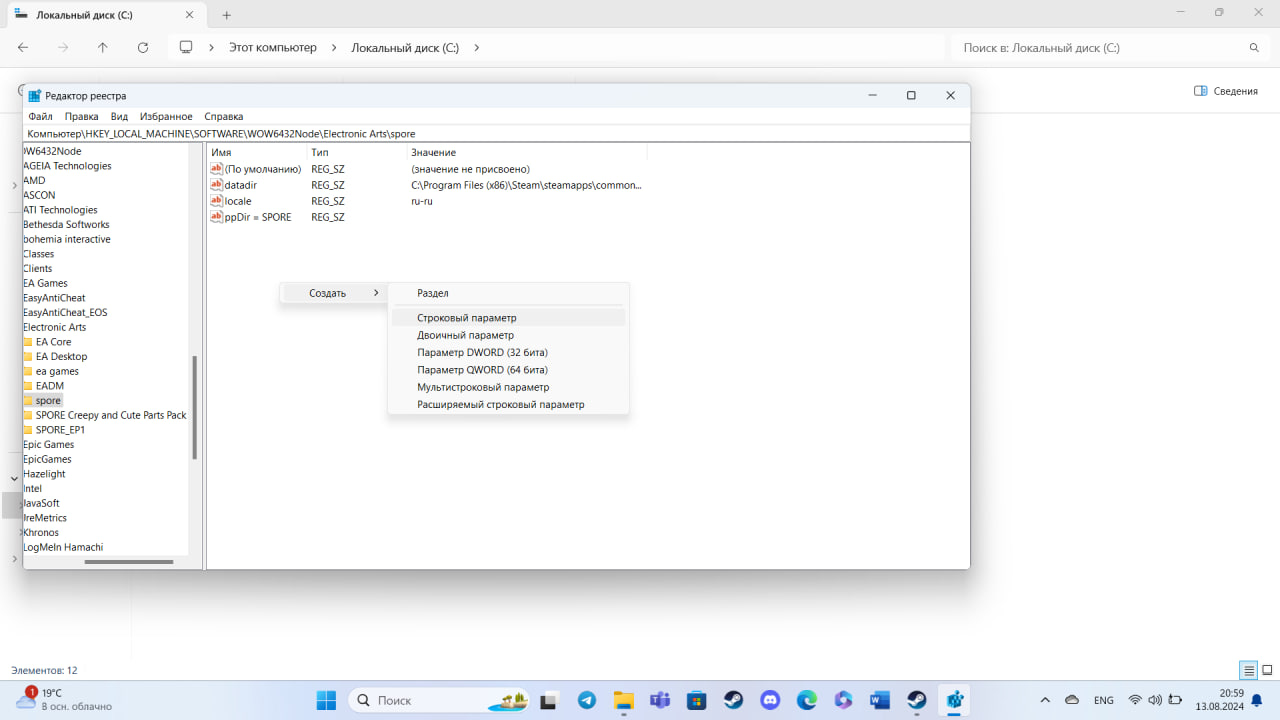Open Telegram from the taskbar

pos(587,700)
